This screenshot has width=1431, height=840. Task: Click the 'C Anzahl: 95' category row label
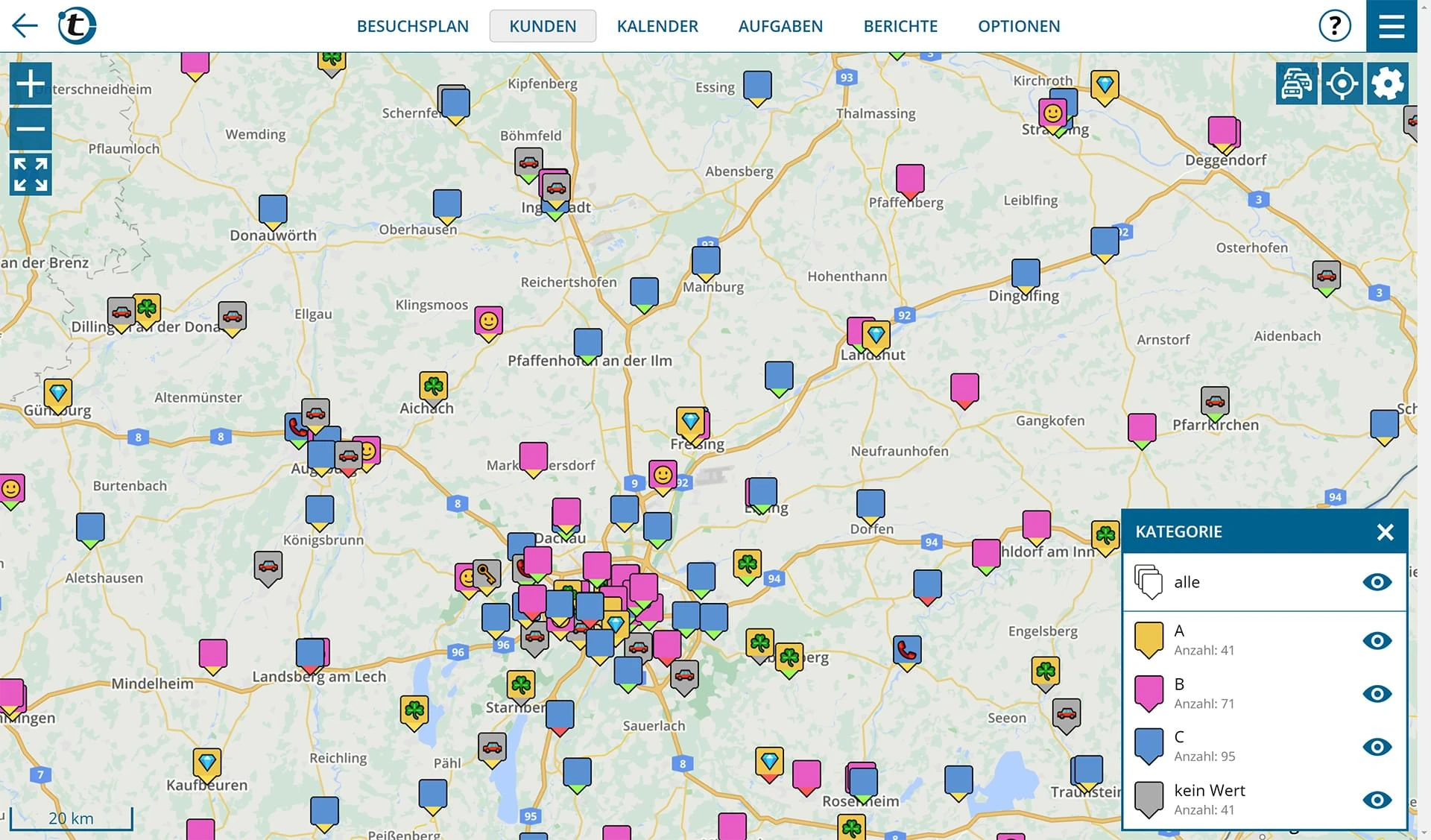1204,746
